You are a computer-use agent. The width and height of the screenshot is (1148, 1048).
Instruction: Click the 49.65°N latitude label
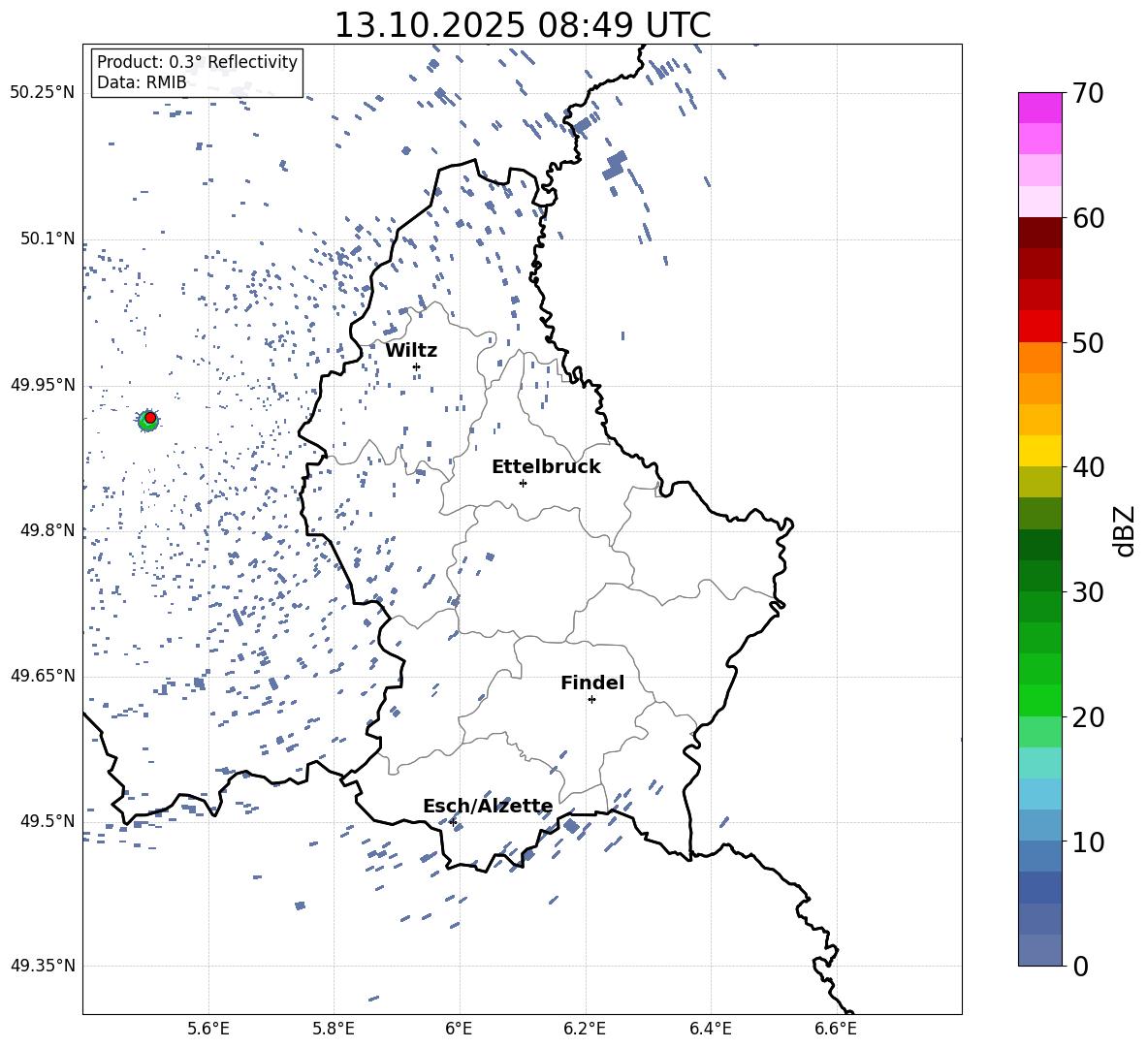[x=43, y=675]
